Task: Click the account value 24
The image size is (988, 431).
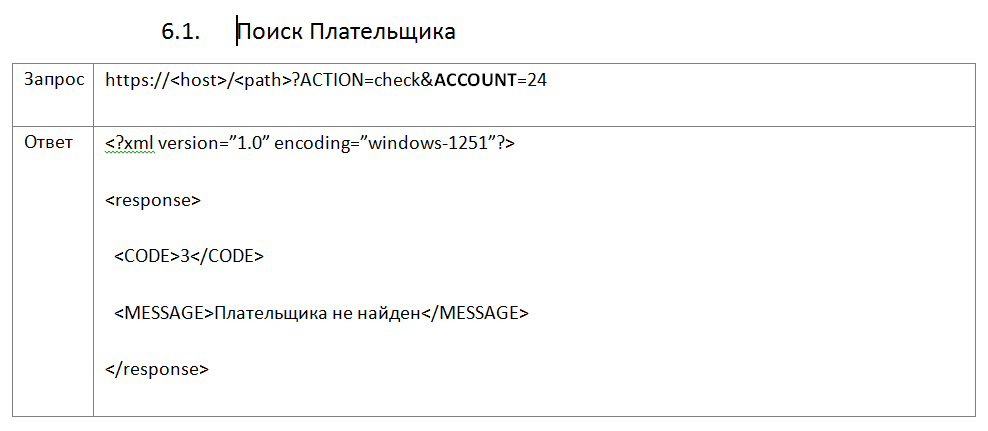Action: point(536,80)
